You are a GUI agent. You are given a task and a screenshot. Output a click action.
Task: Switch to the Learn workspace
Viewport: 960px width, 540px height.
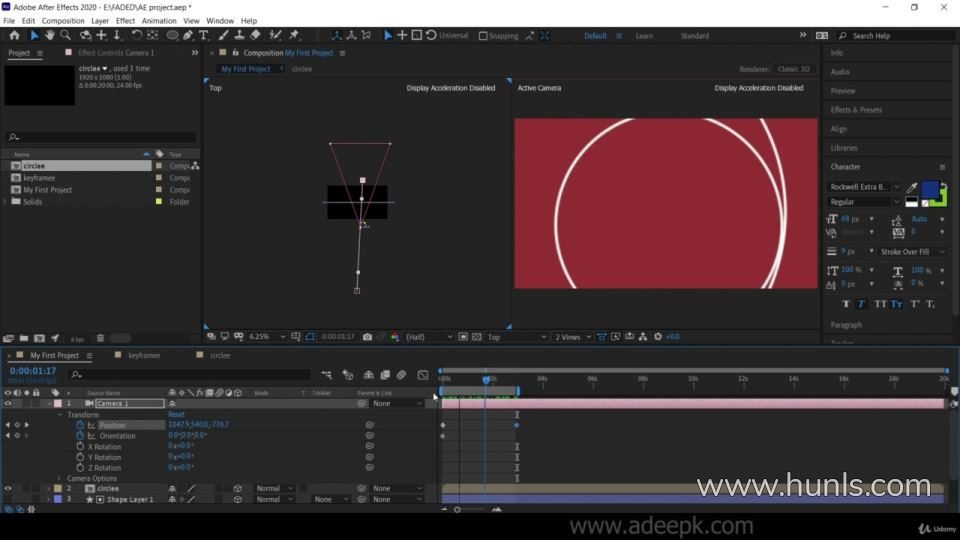tap(644, 36)
